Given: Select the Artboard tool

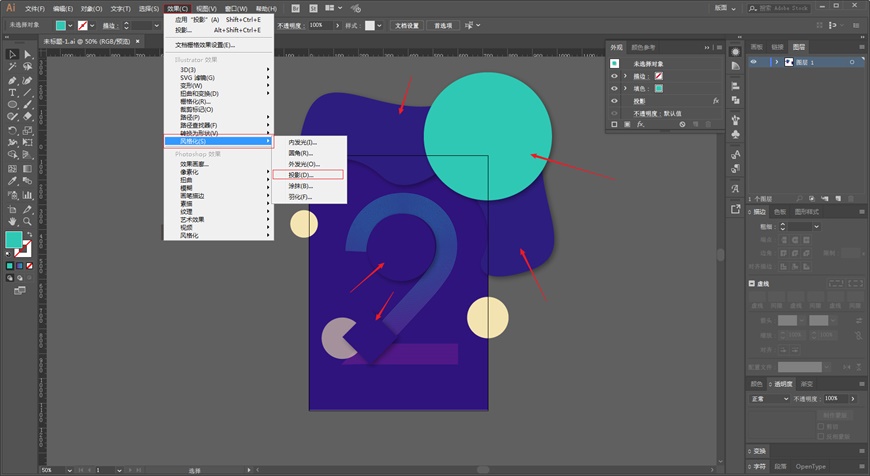Looking at the screenshot, I should [x=12, y=209].
